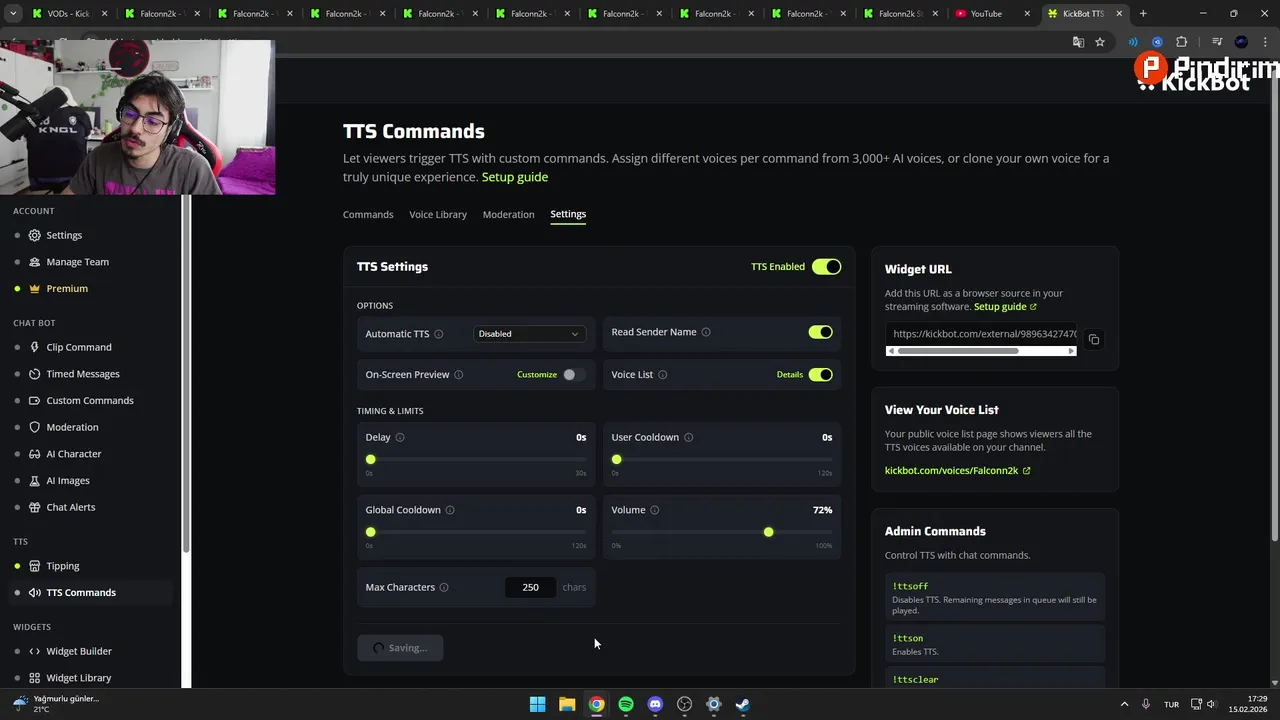Click the User Cooldown slider handle
1280x720 pixels.
point(617,459)
